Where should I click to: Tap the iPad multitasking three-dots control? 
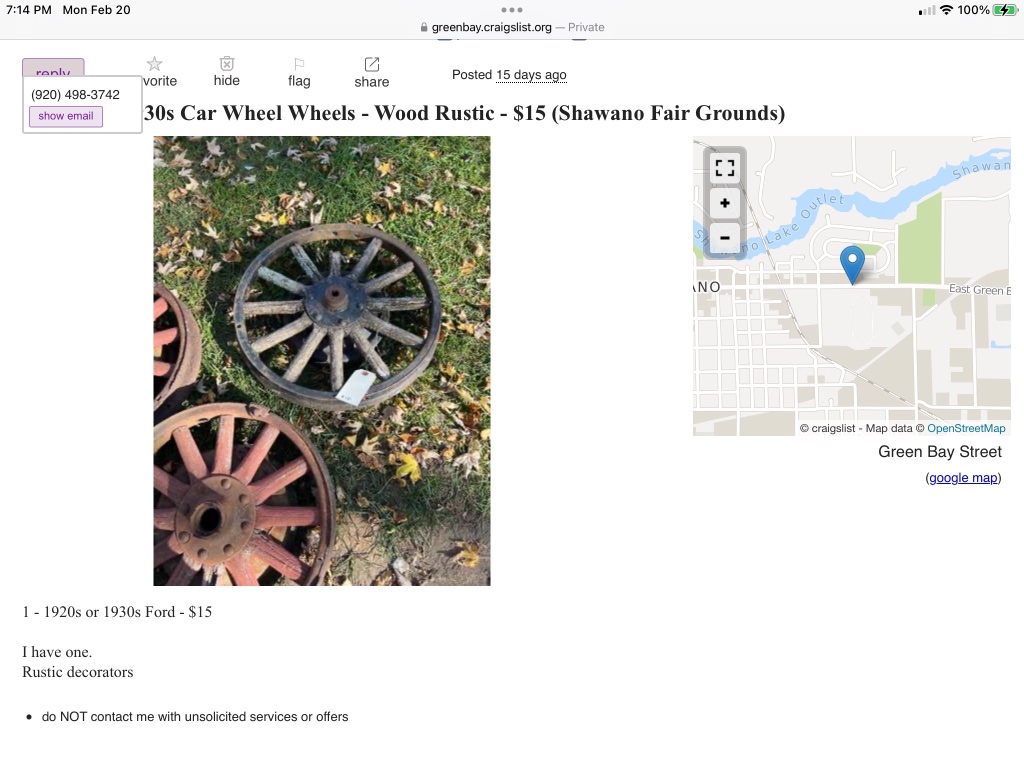click(x=512, y=10)
